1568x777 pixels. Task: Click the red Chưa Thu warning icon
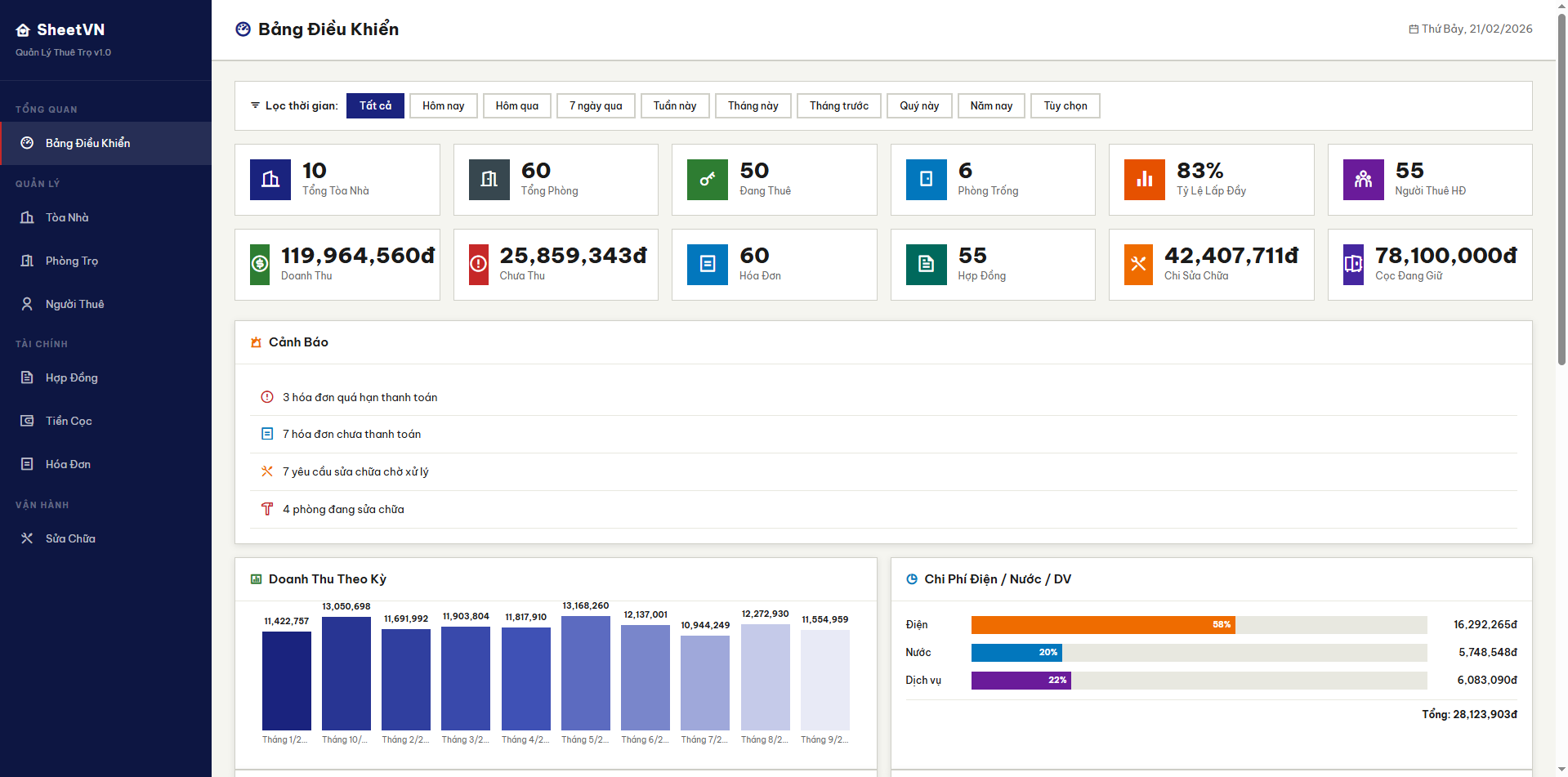[x=479, y=265]
